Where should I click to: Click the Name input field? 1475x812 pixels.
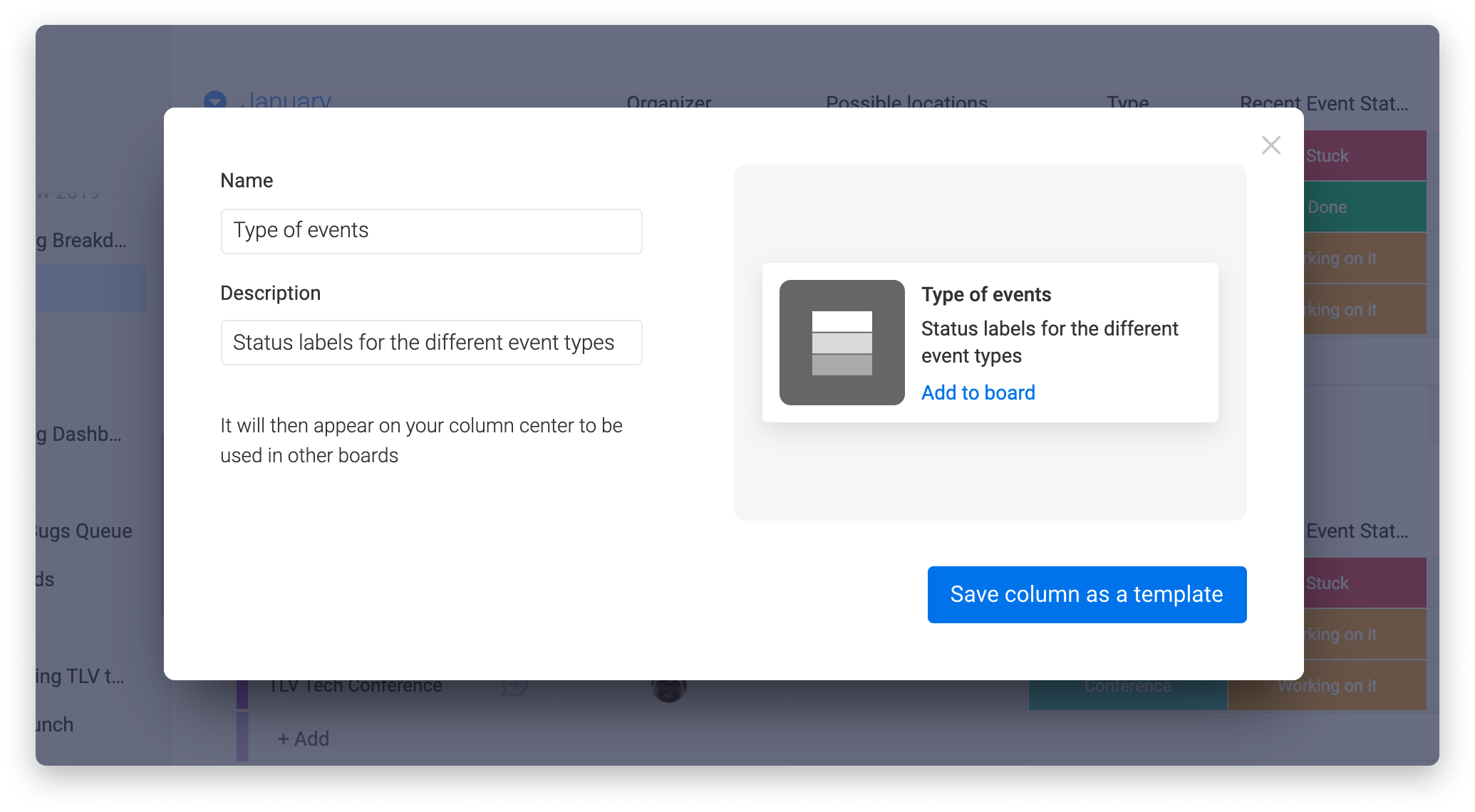[431, 231]
